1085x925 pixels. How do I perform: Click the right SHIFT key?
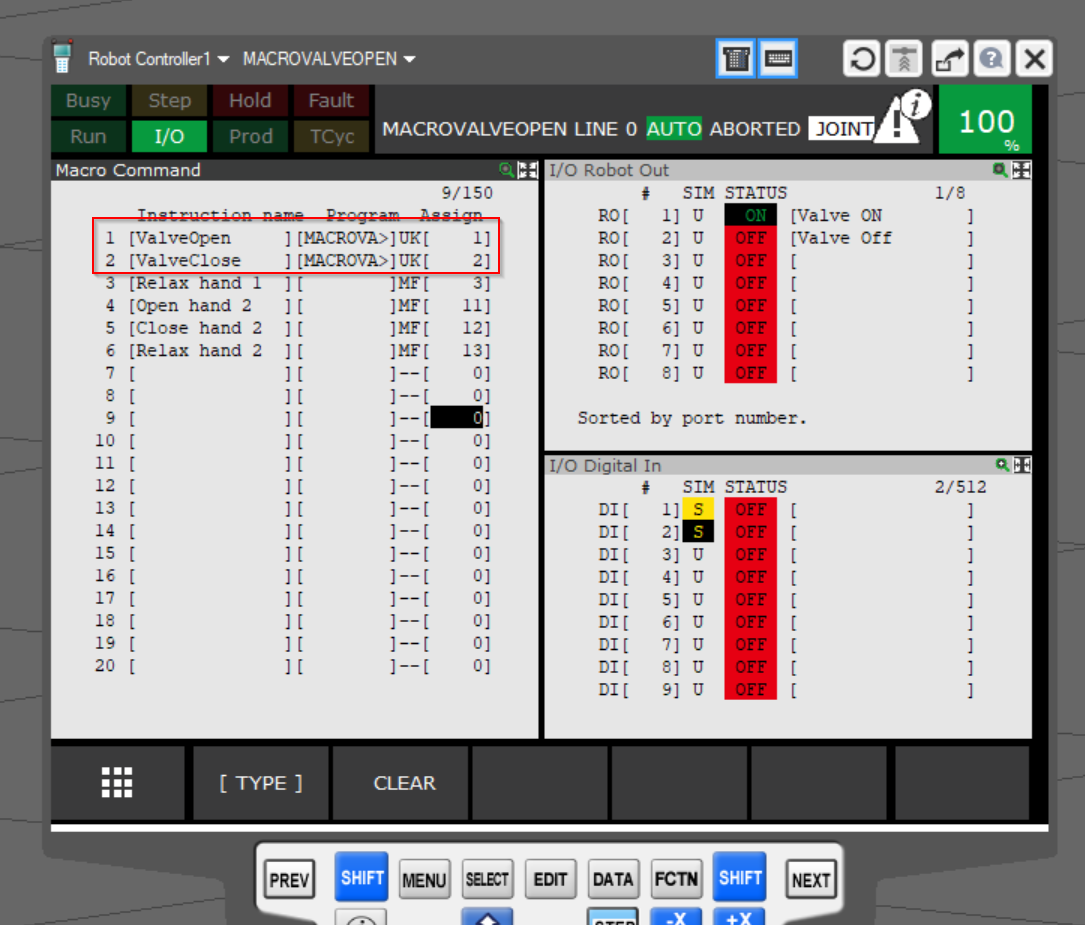[740, 877]
